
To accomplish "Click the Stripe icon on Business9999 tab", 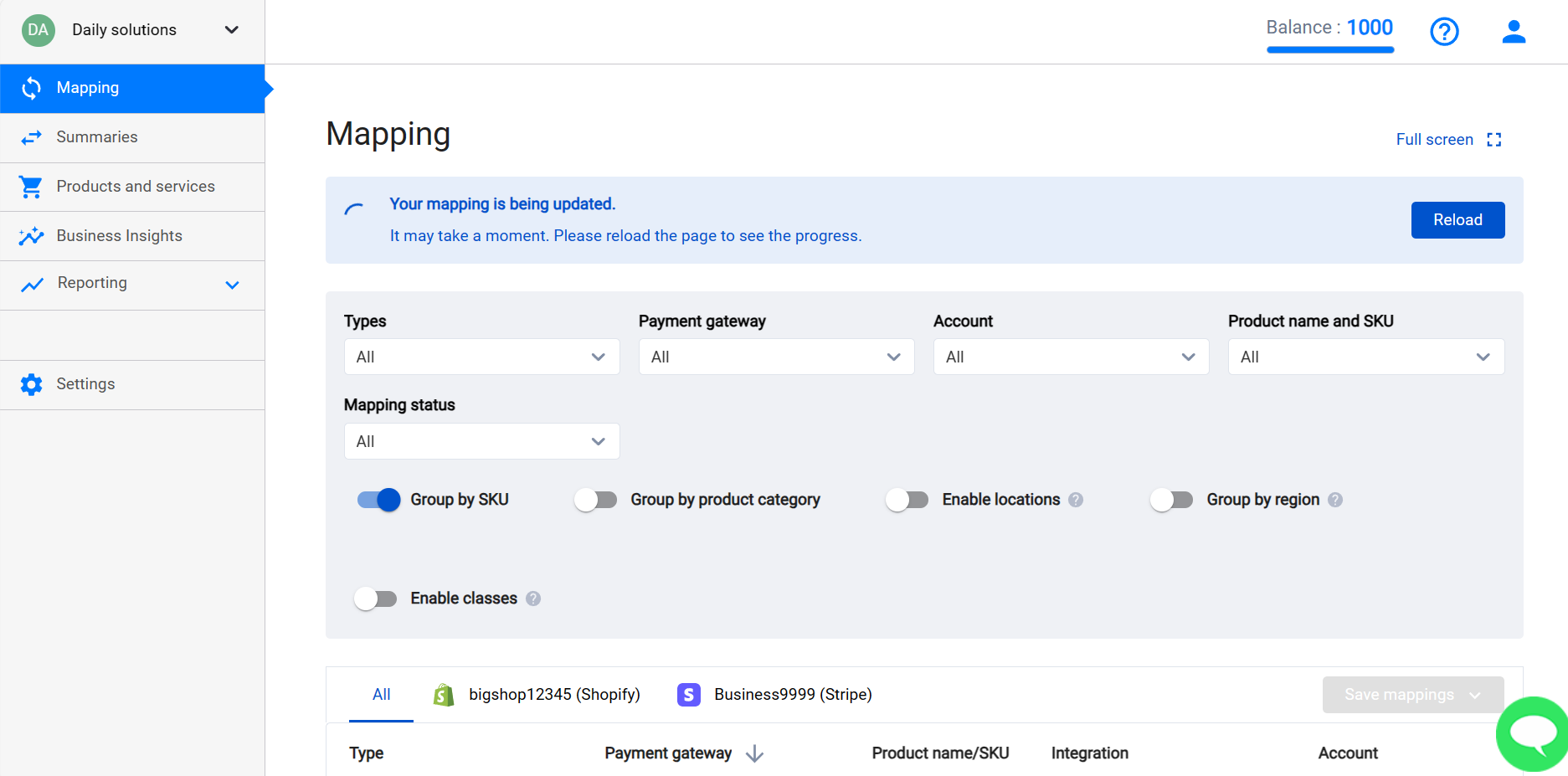I will point(688,694).
